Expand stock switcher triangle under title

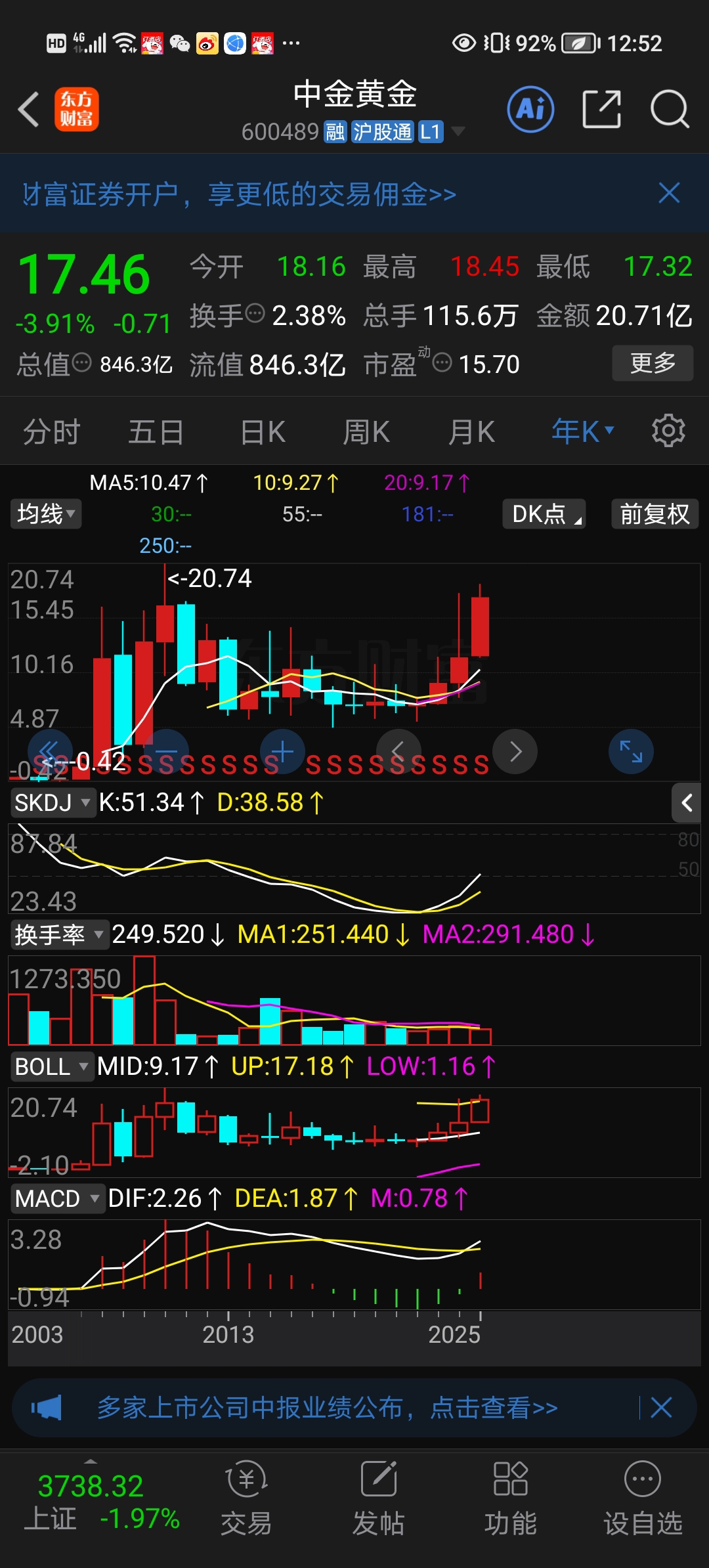pyautogui.click(x=458, y=131)
